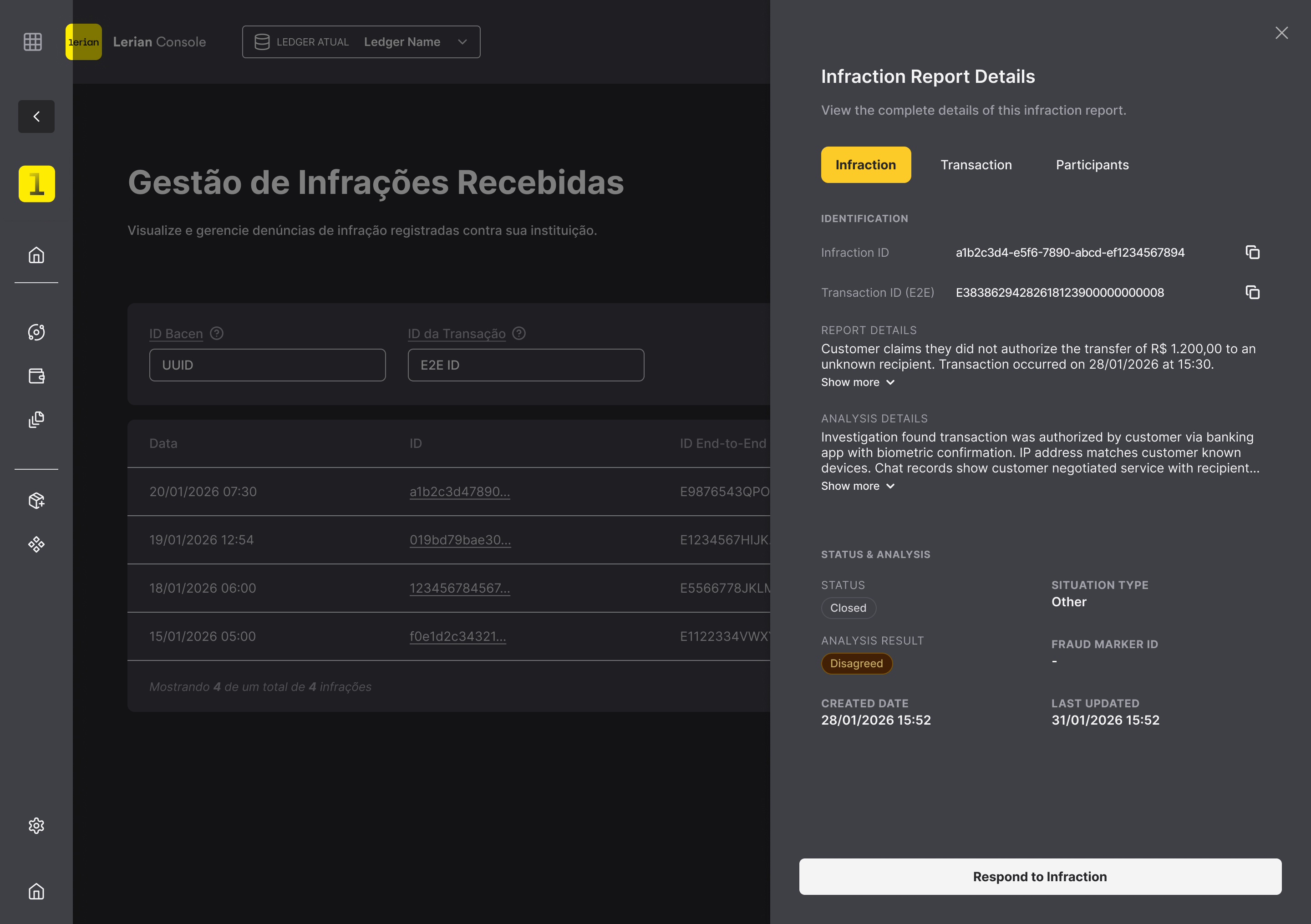The width and height of the screenshot is (1311, 924).
Task: Expand Analysis Details with Show more
Action: 858,486
